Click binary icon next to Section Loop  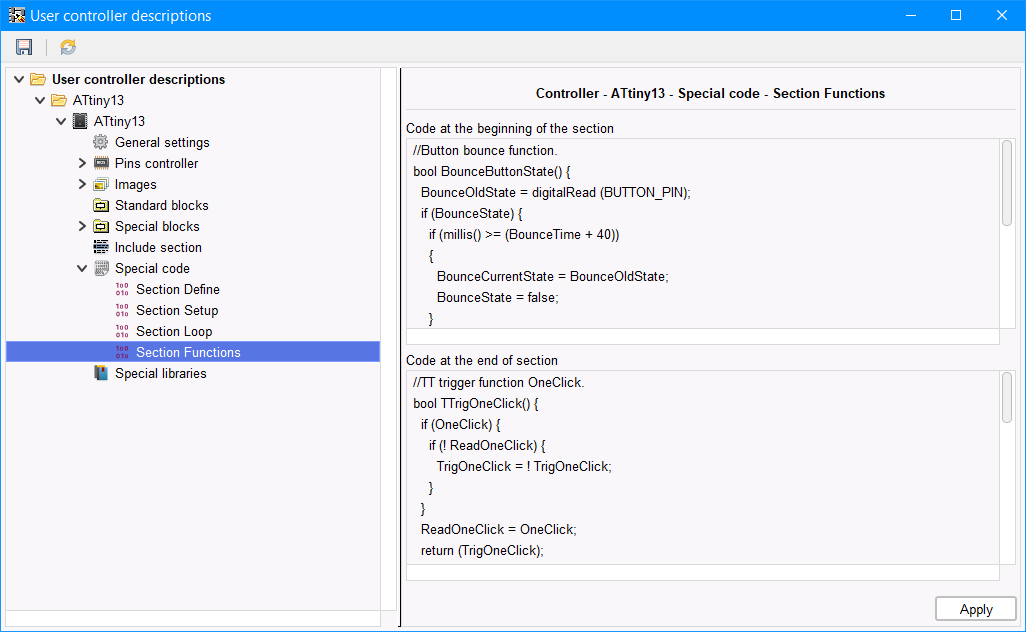(x=122, y=331)
